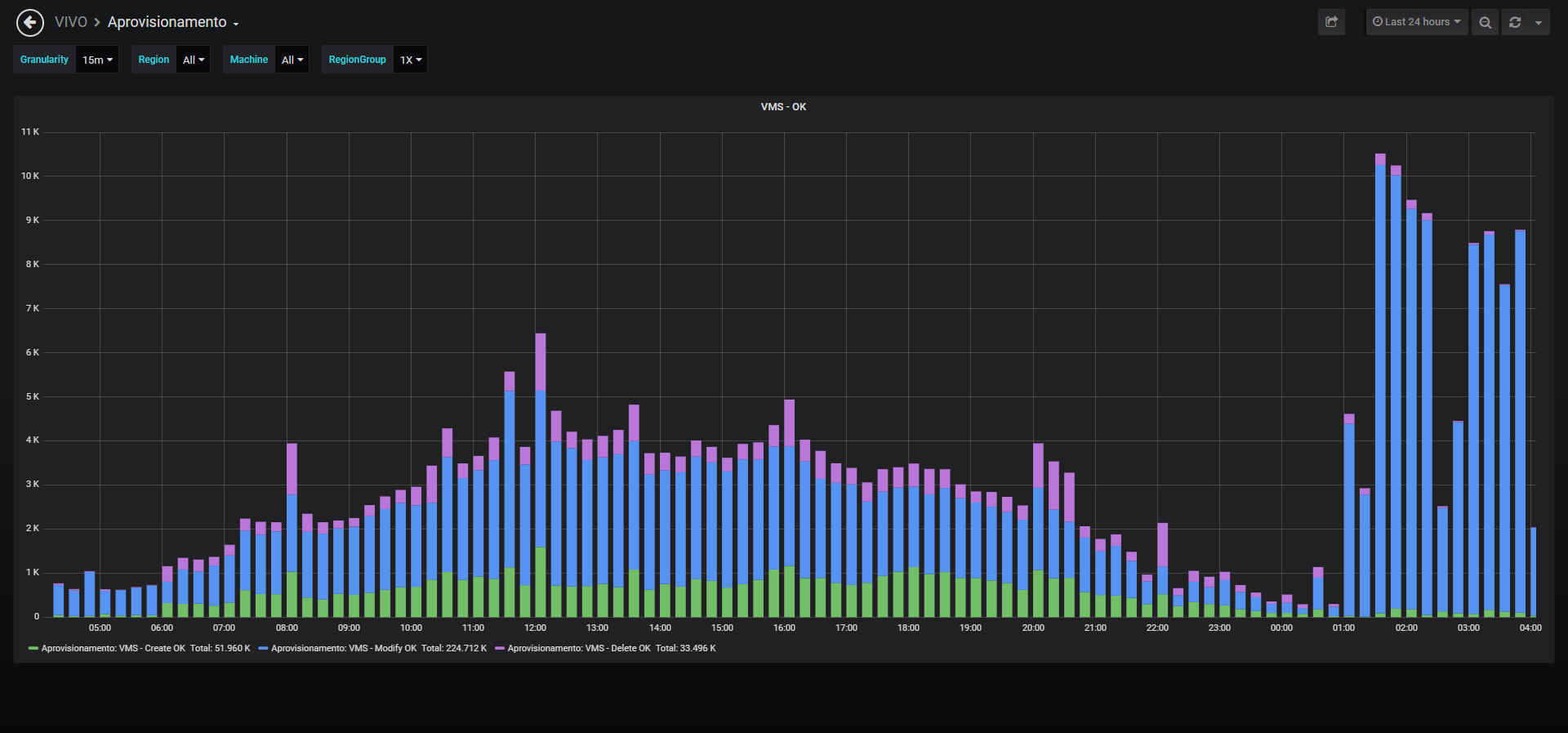Open the Granularity 15m dropdown
The height and width of the screenshot is (733, 1568).
click(x=98, y=60)
